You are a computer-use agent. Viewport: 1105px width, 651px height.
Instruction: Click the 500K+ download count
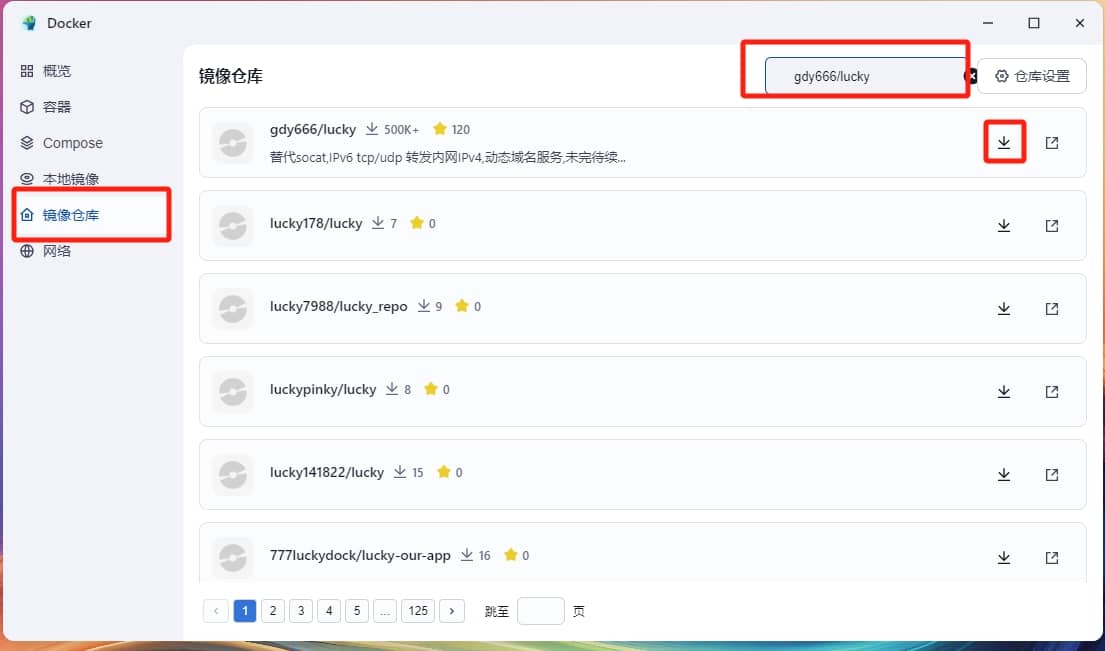coord(402,130)
